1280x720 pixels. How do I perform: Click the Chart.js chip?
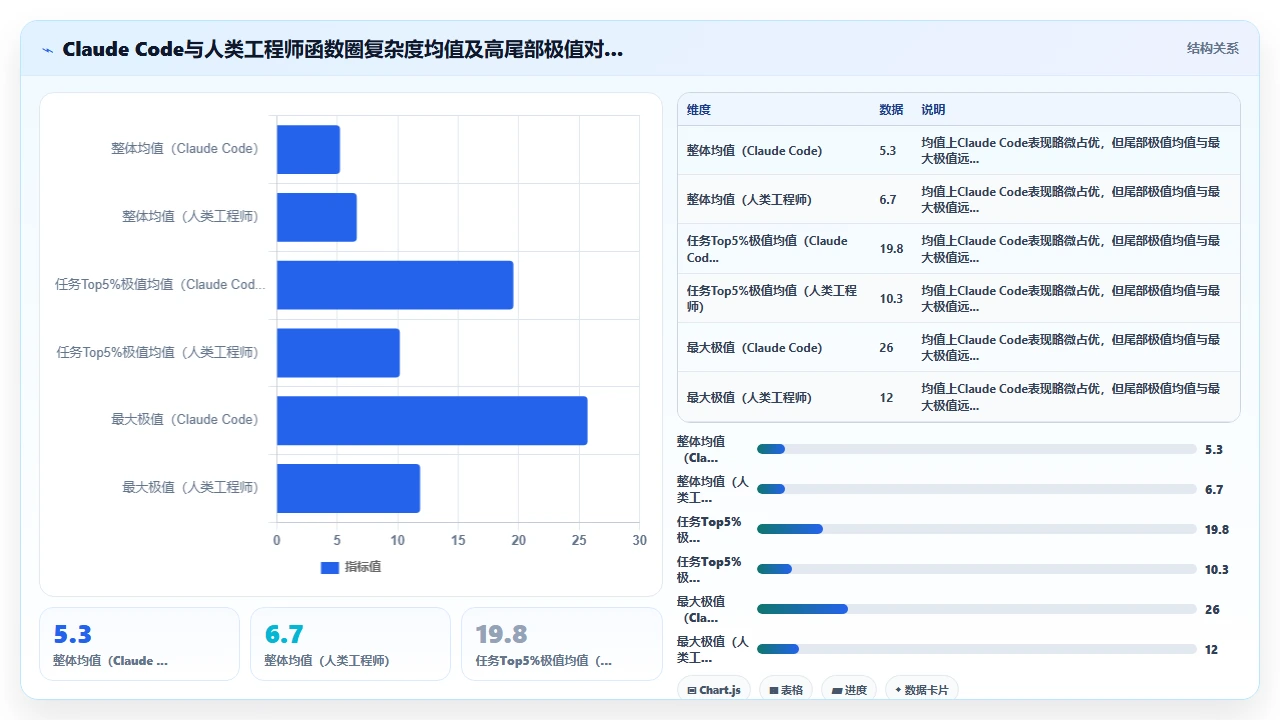[x=714, y=689]
